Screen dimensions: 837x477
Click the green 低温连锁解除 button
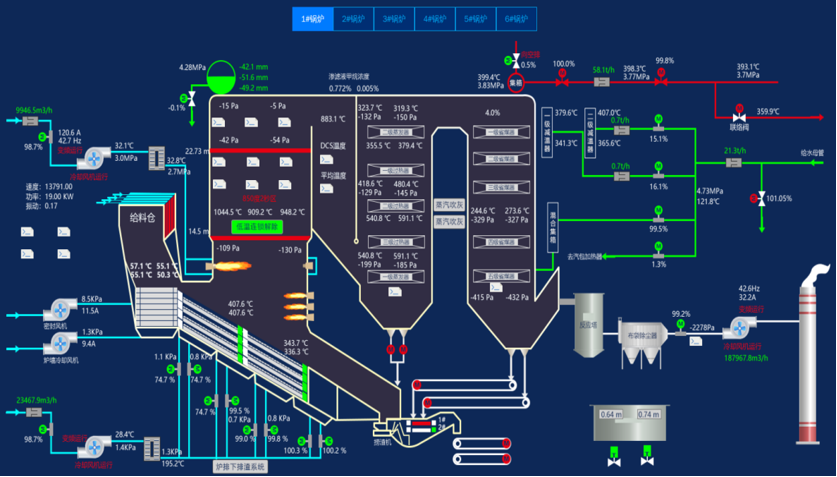pos(257,226)
